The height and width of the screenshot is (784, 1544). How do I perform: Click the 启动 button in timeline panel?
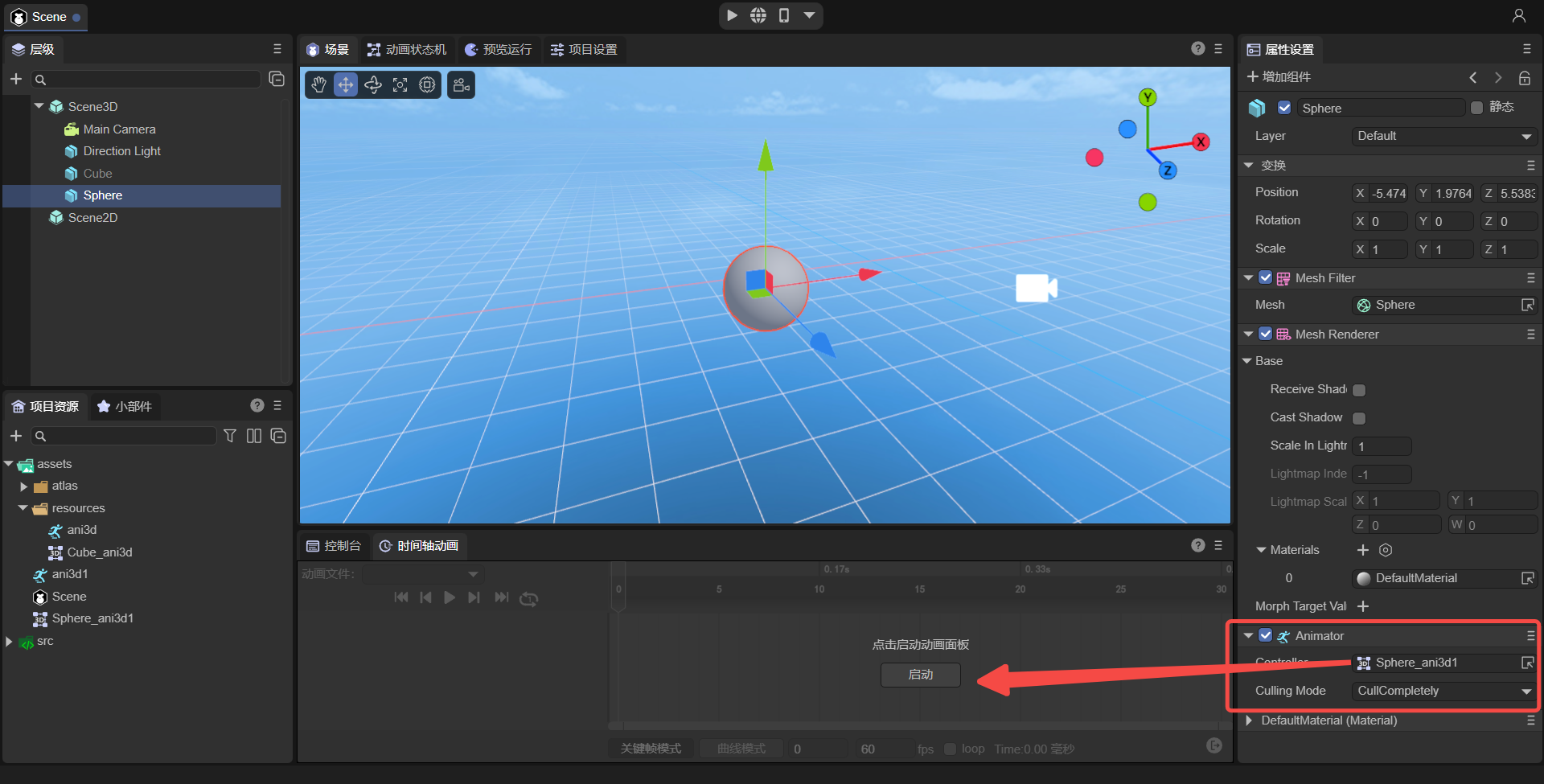[920, 675]
